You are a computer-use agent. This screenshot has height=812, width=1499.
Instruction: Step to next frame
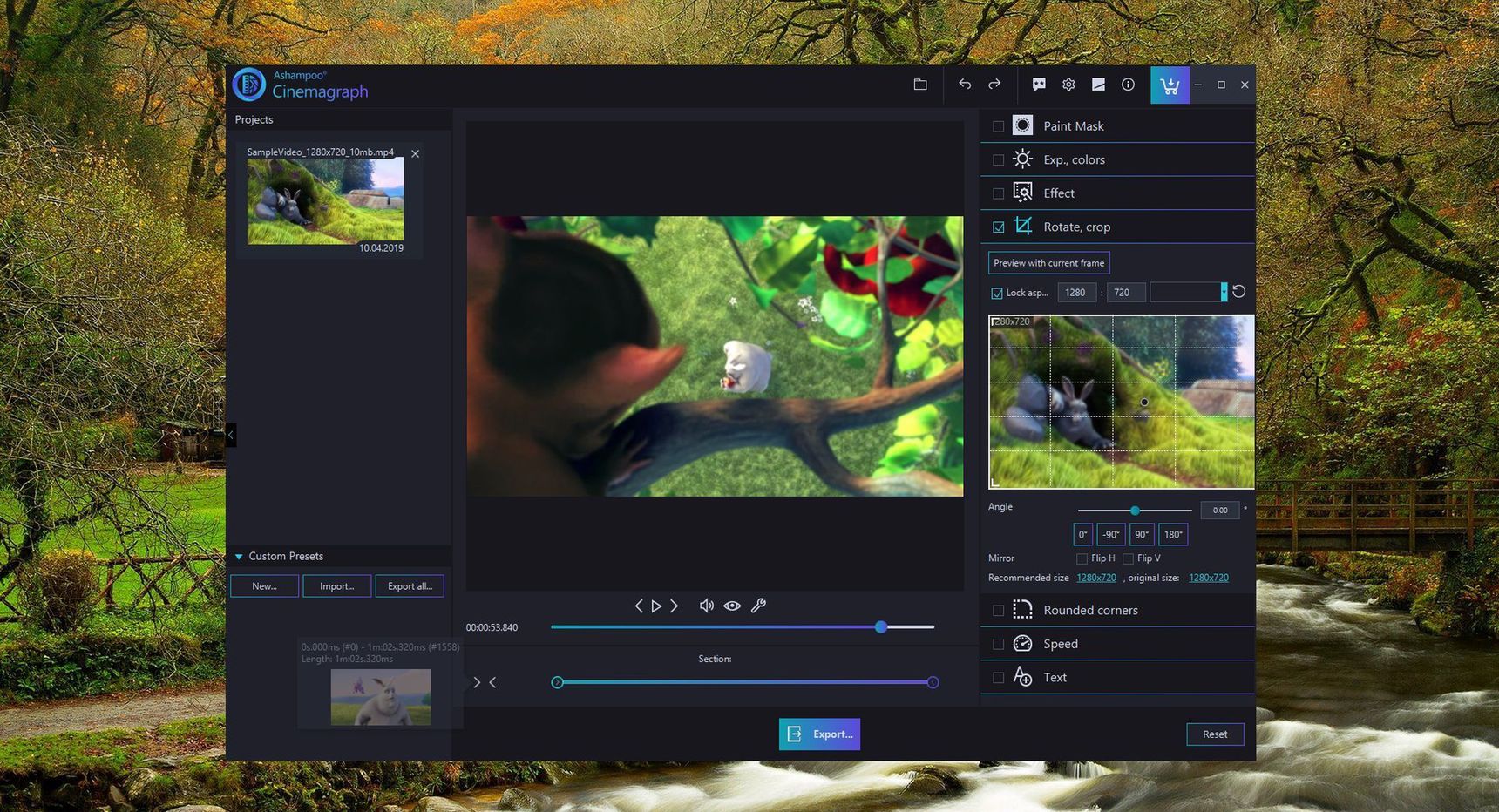[674, 606]
